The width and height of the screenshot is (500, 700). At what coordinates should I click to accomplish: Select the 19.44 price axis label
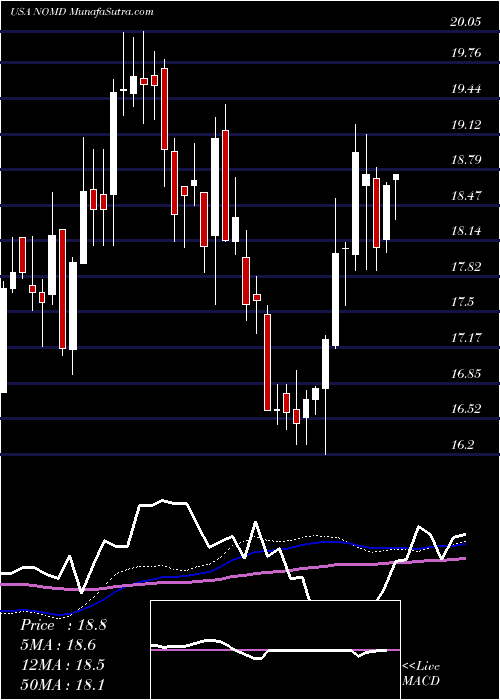(x=466, y=89)
